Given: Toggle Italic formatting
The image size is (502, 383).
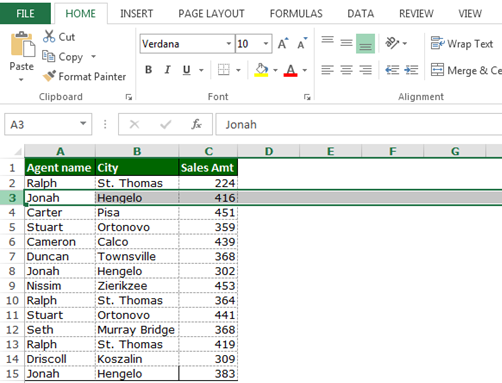Looking at the screenshot, I should pos(167,70).
